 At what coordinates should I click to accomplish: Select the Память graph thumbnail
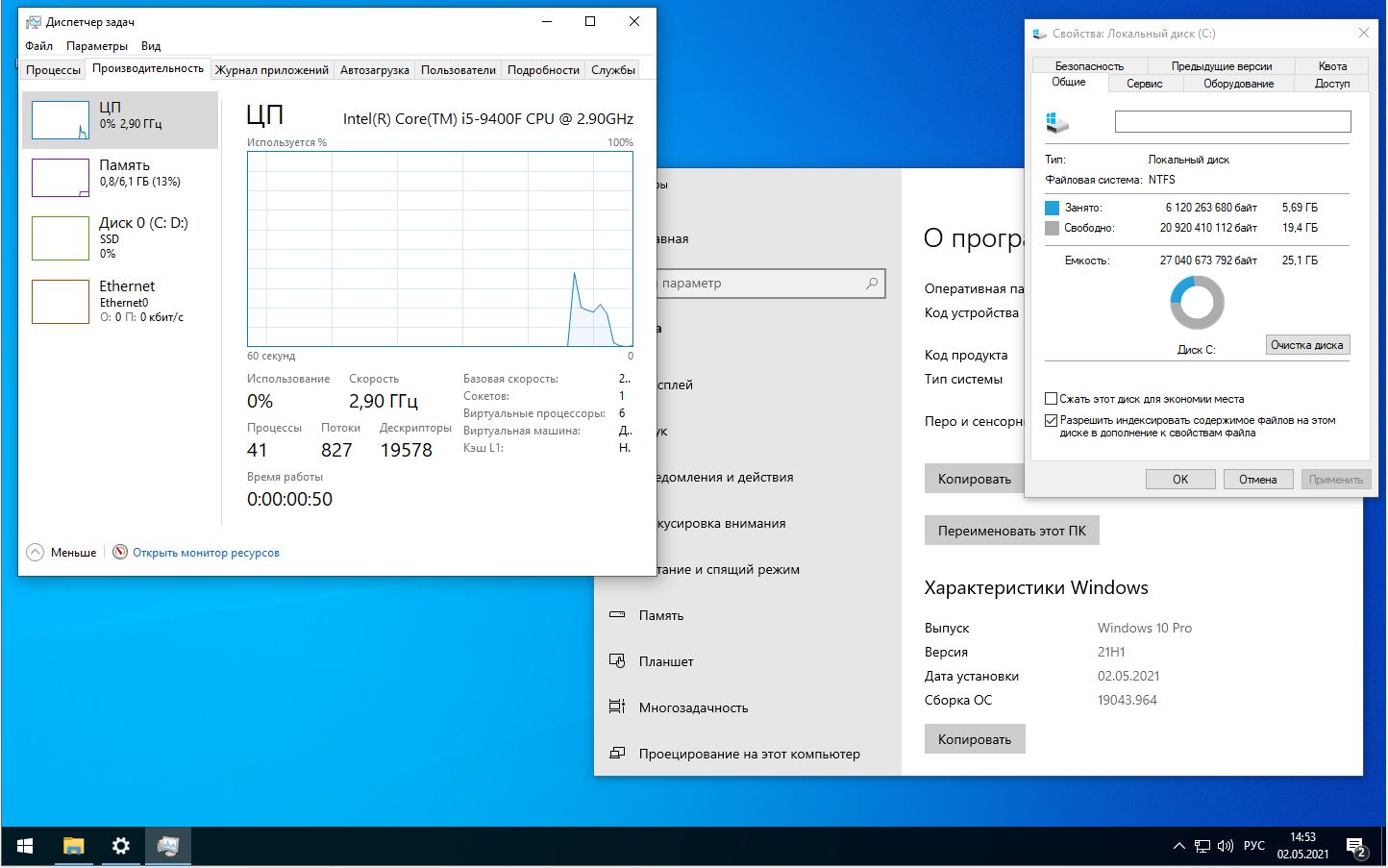coord(61,178)
